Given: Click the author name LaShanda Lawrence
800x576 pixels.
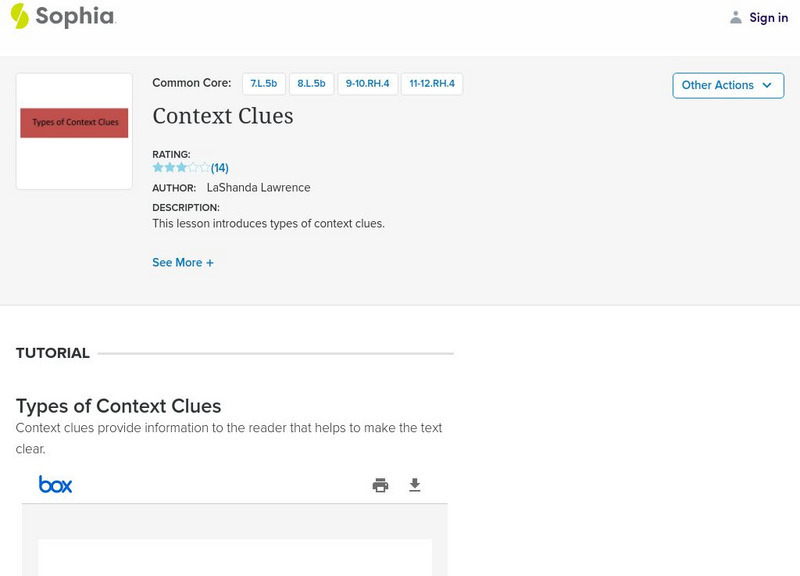Looking at the screenshot, I should [x=258, y=188].
